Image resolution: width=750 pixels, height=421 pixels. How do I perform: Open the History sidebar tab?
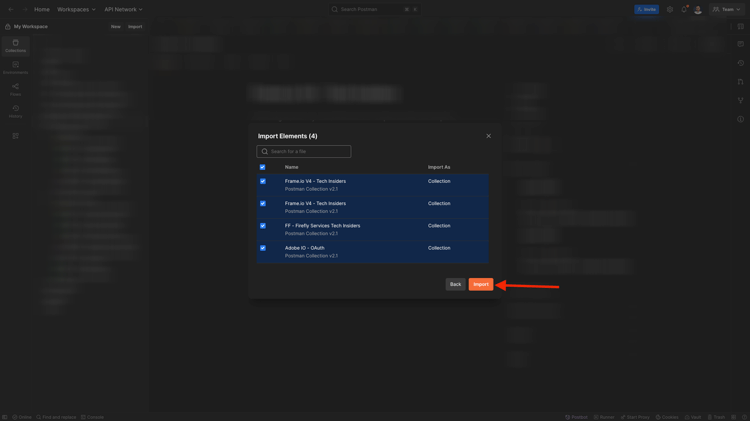coord(15,111)
